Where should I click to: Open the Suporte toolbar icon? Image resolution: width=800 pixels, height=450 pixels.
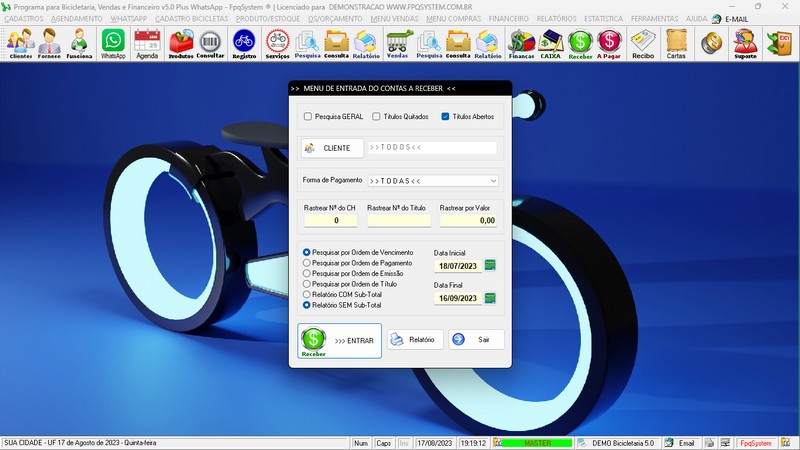745,42
